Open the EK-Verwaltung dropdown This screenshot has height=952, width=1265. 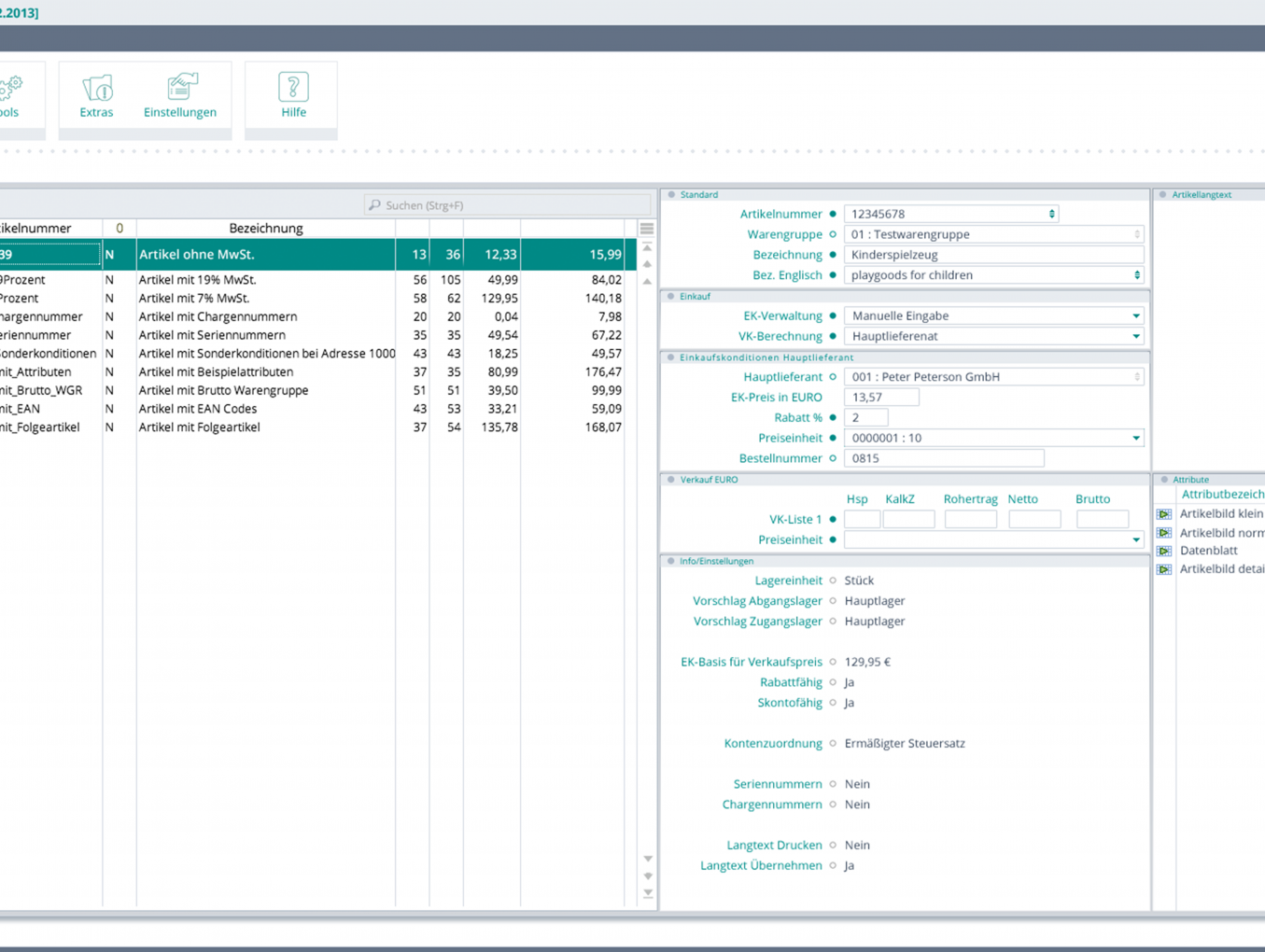click(x=1135, y=316)
